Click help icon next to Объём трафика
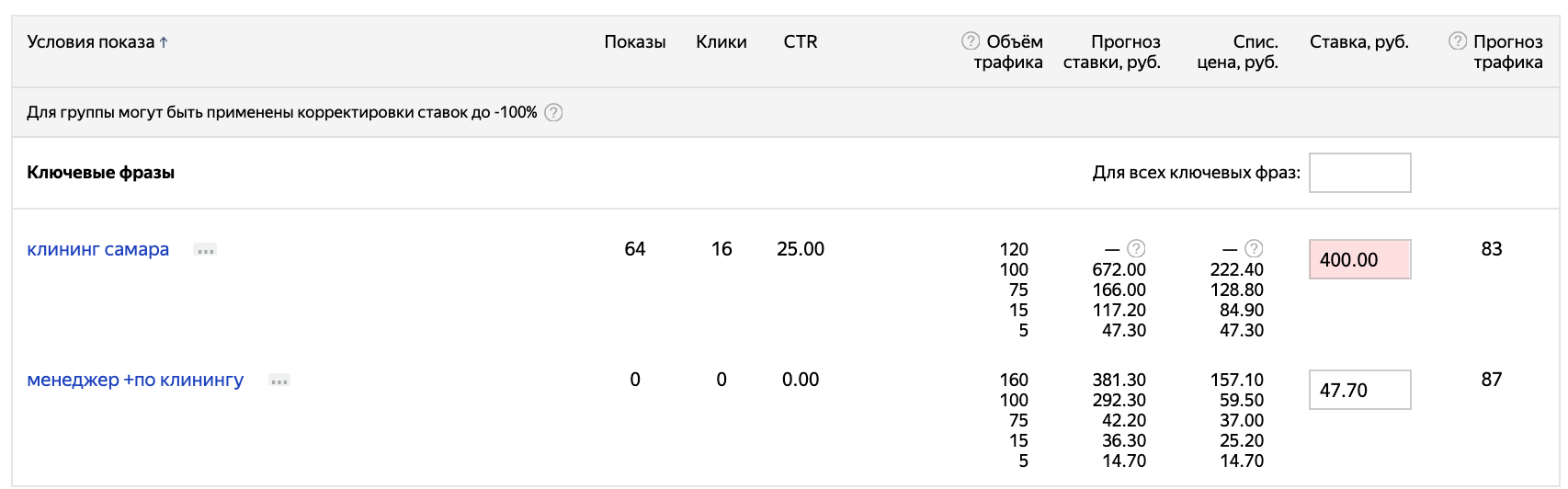The height and width of the screenshot is (489, 1568). click(971, 41)
